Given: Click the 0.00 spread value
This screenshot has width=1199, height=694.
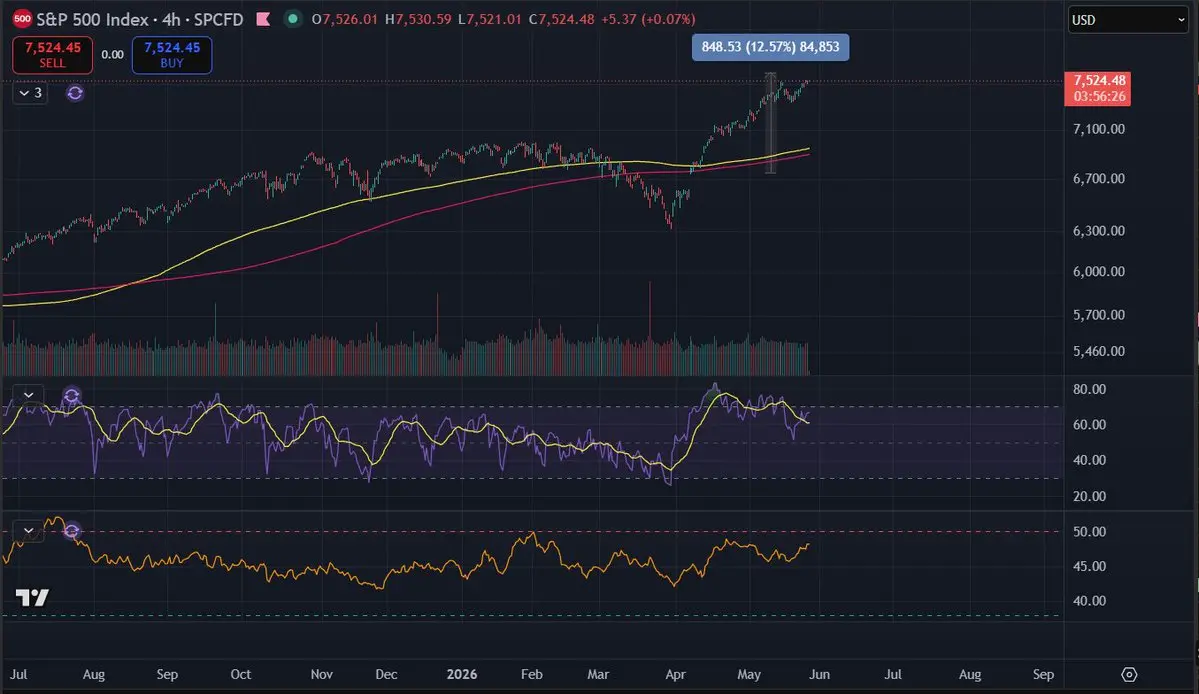Looking at the screenshot, I should (x=112, y=55).
